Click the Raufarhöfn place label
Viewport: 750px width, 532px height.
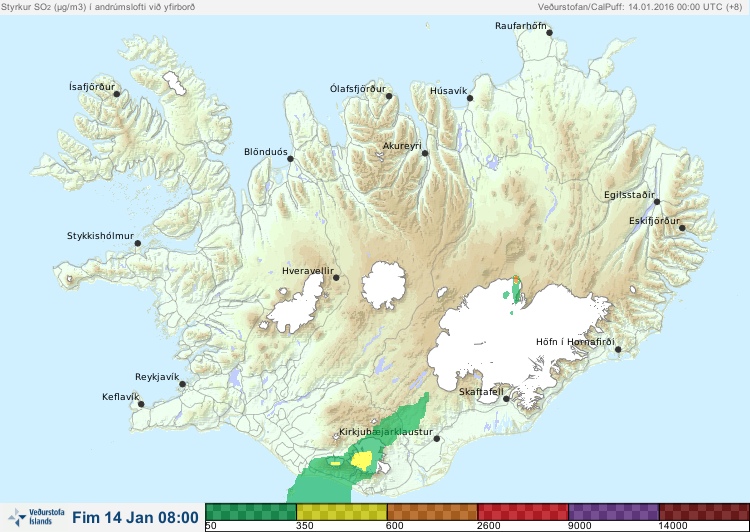tap(520, 26)
